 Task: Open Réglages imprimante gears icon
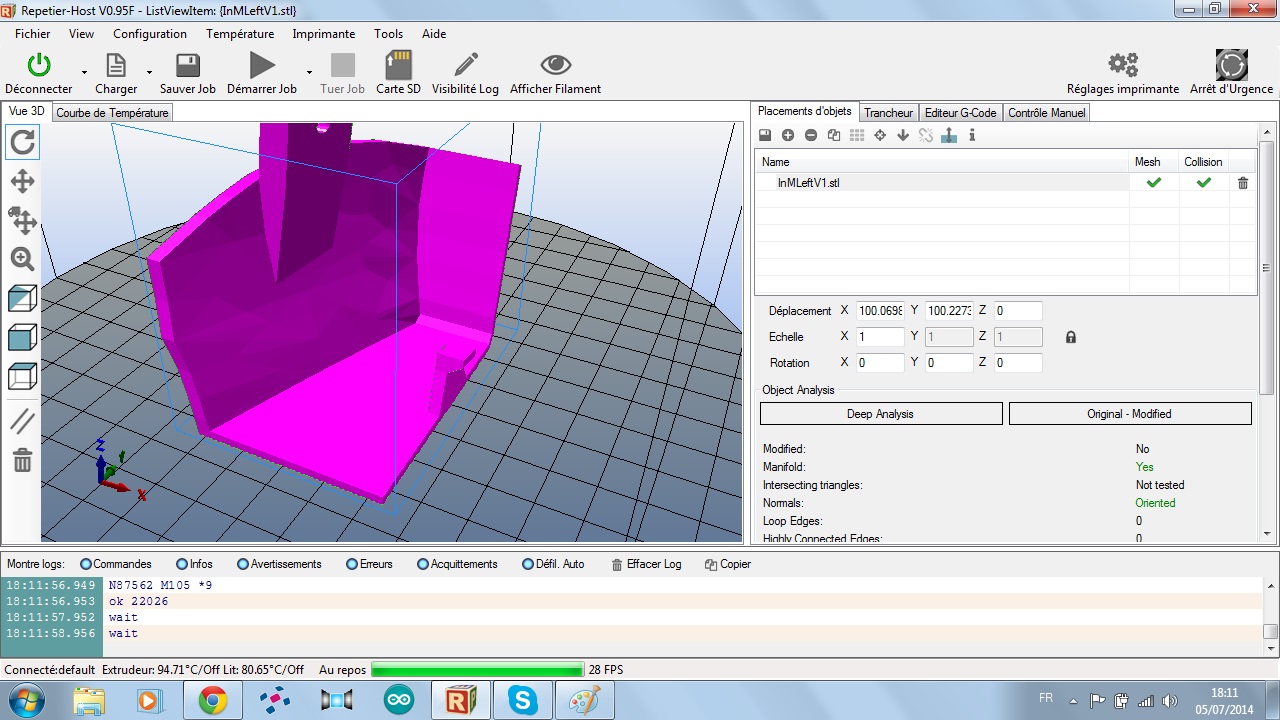coord(1123,65)
